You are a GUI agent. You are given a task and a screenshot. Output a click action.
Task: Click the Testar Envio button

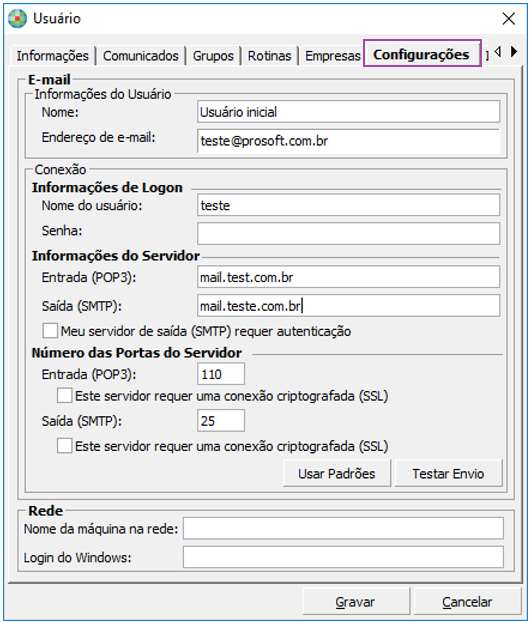448,473
